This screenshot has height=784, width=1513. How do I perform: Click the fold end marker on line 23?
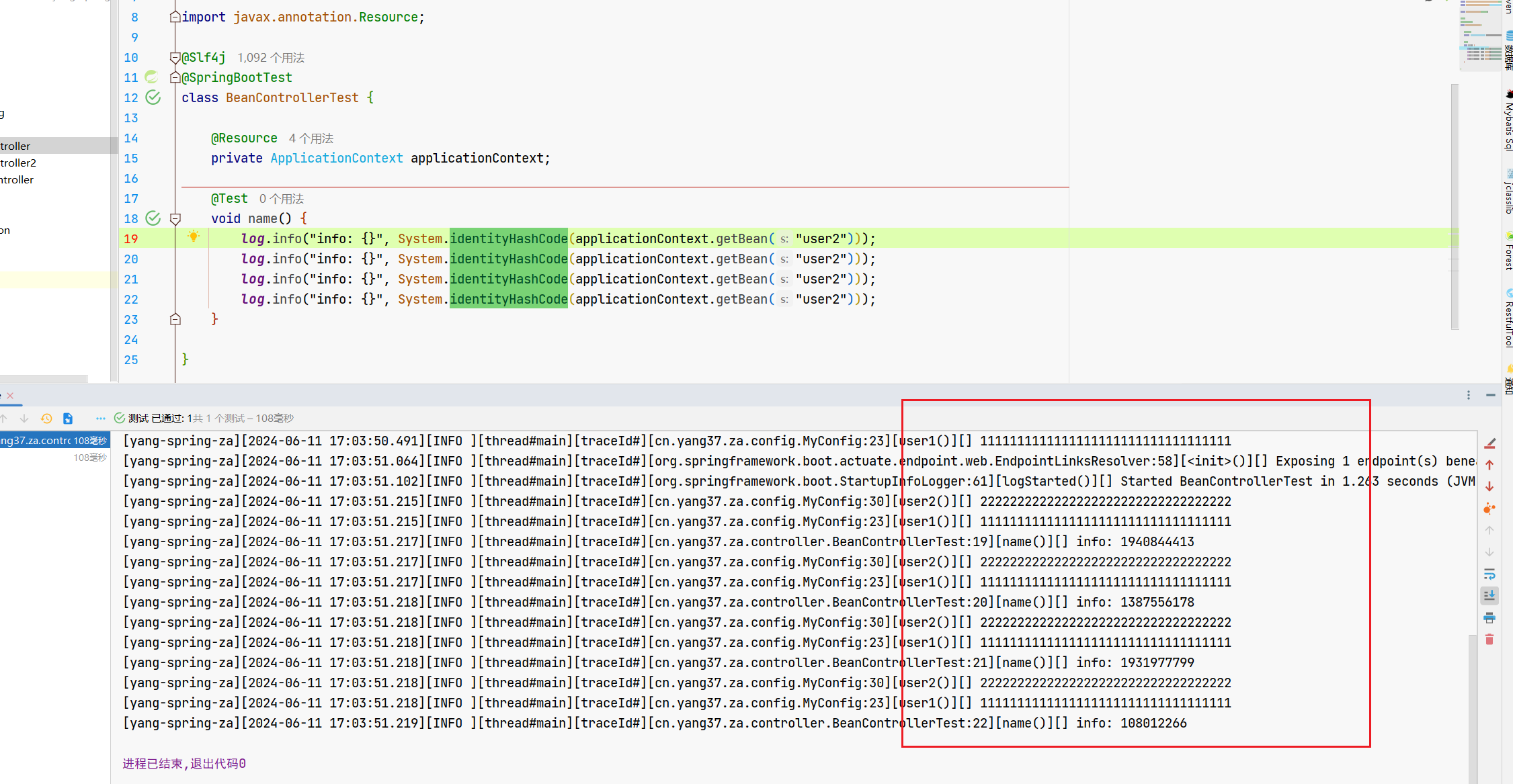pyautogui.click(x=175, y=320)
